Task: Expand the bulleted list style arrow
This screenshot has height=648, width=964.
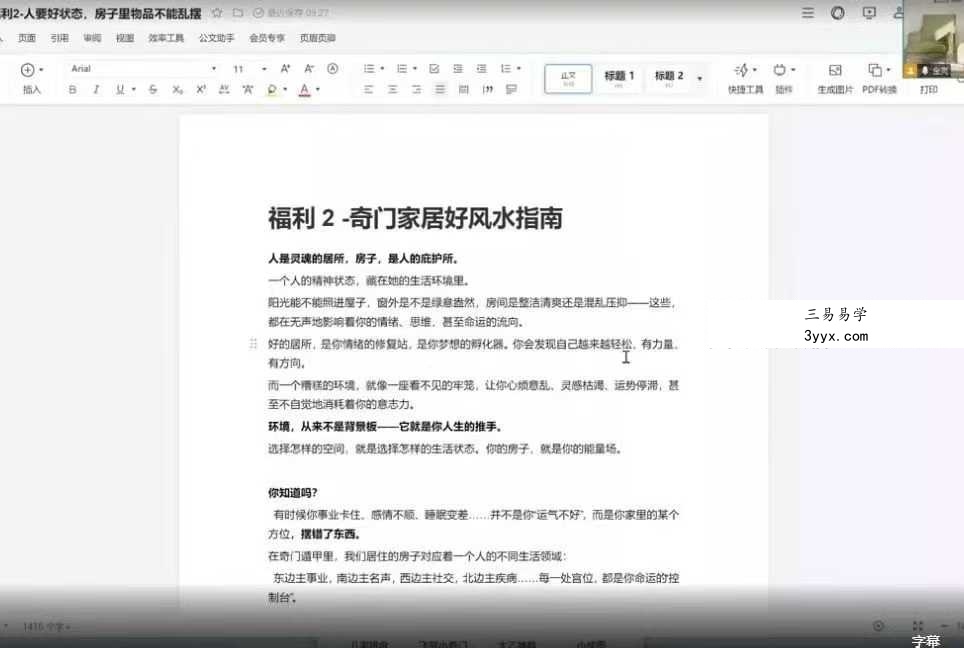Action: click(382, 69)
